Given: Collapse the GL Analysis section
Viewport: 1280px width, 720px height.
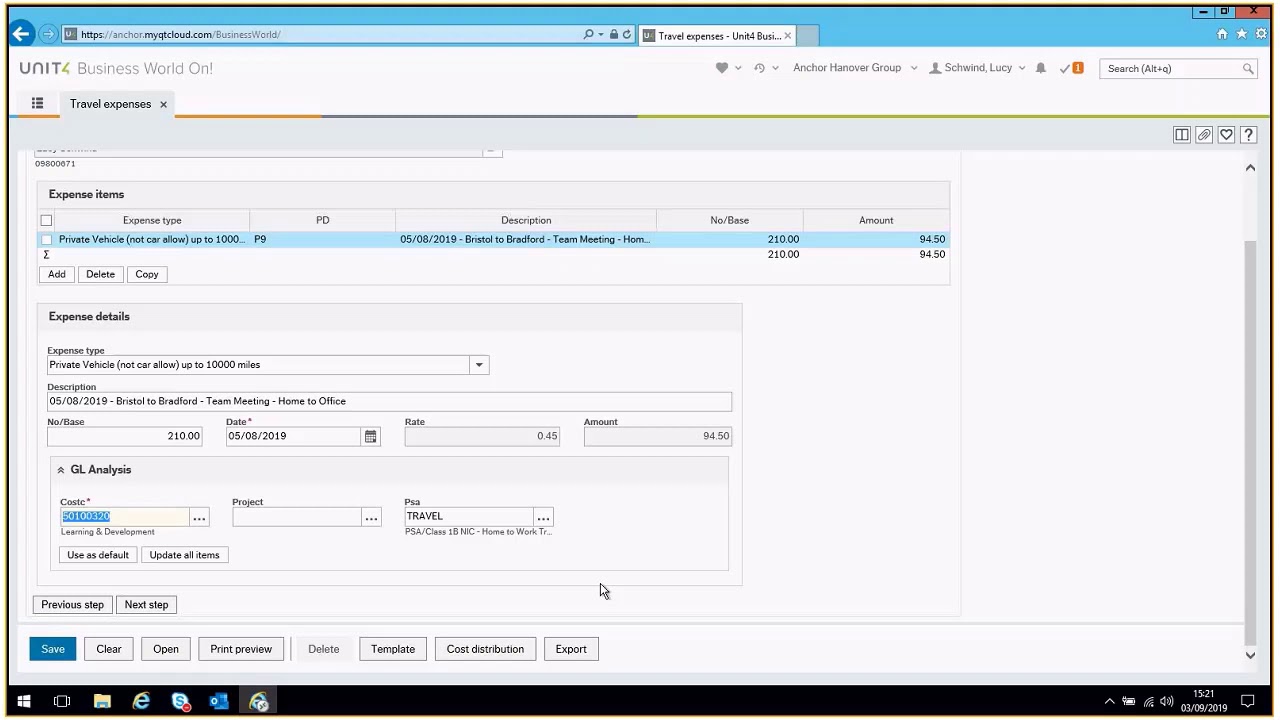Looking at the screenshot, I should tap(61, 469).
